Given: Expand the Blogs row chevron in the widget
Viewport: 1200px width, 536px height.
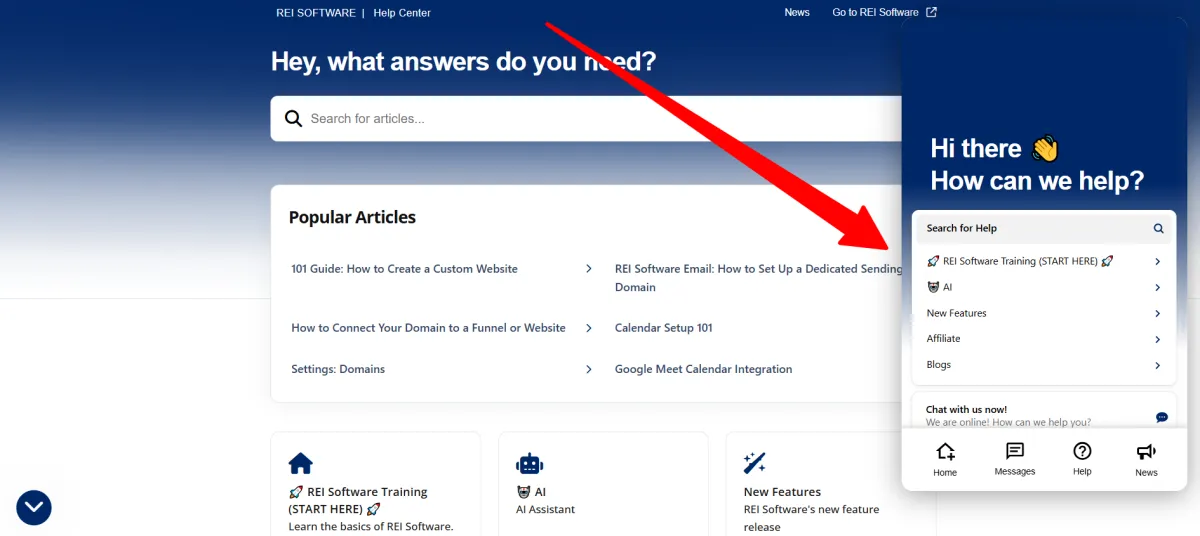Looking at the screenshot, I should [x=1157, y=366].
